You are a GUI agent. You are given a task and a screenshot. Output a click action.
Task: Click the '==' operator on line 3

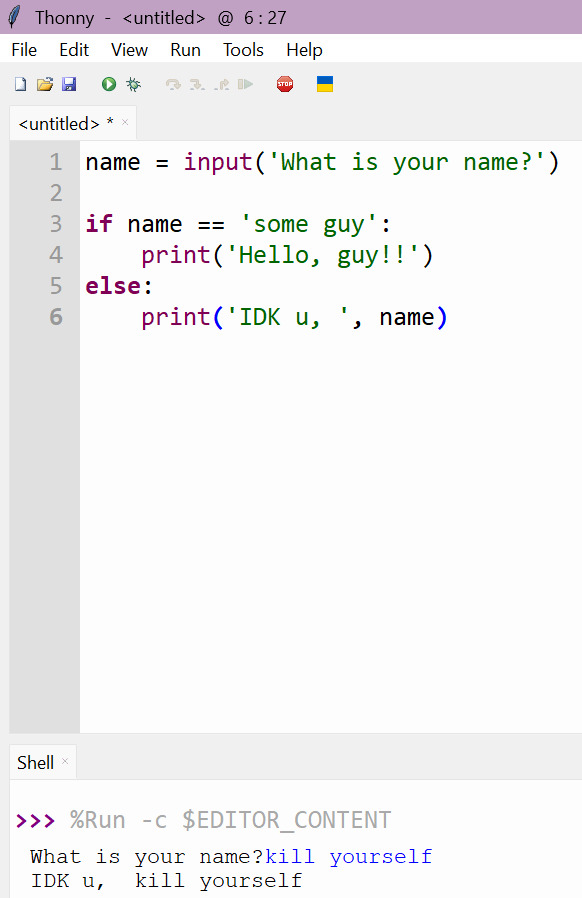[x=211, y=224]
